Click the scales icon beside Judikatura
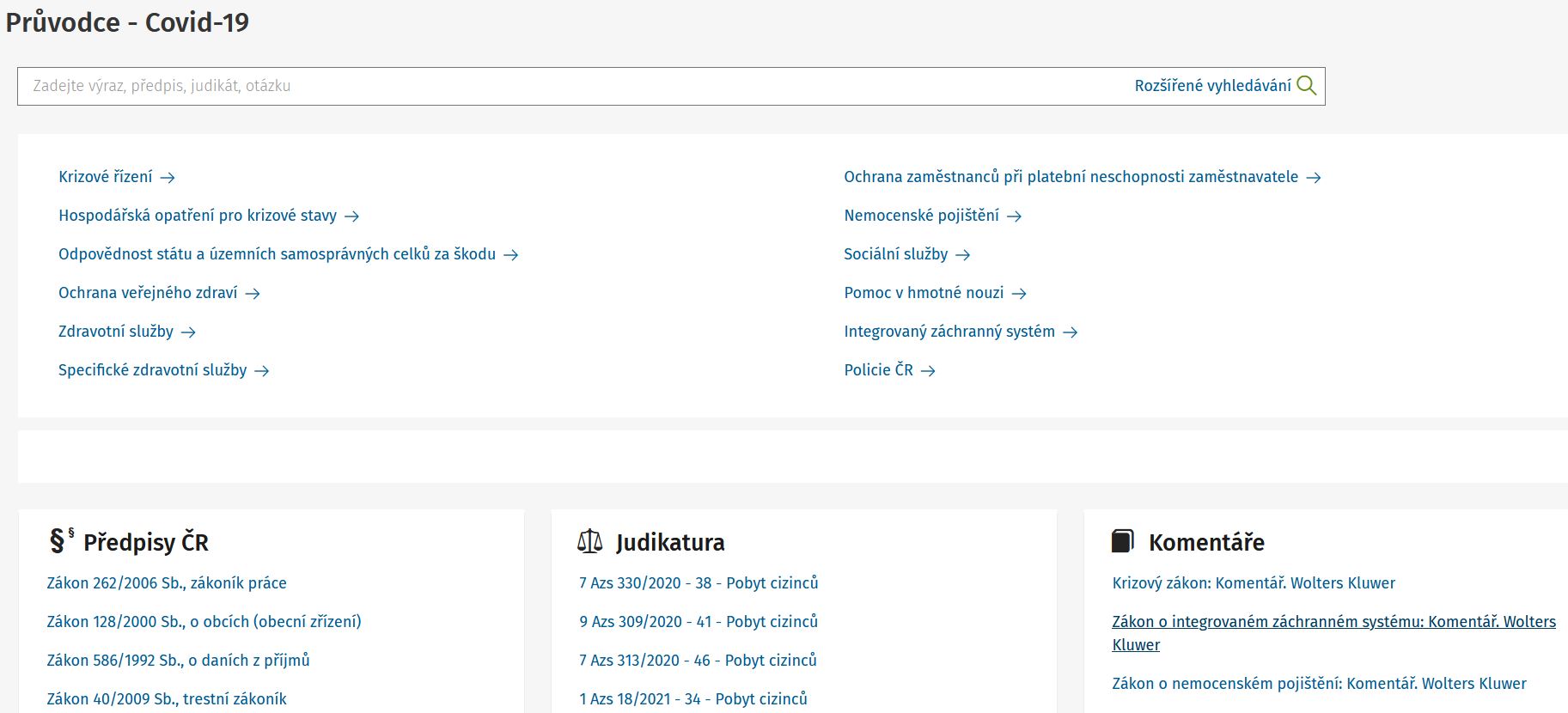 [x=590, y=541]
